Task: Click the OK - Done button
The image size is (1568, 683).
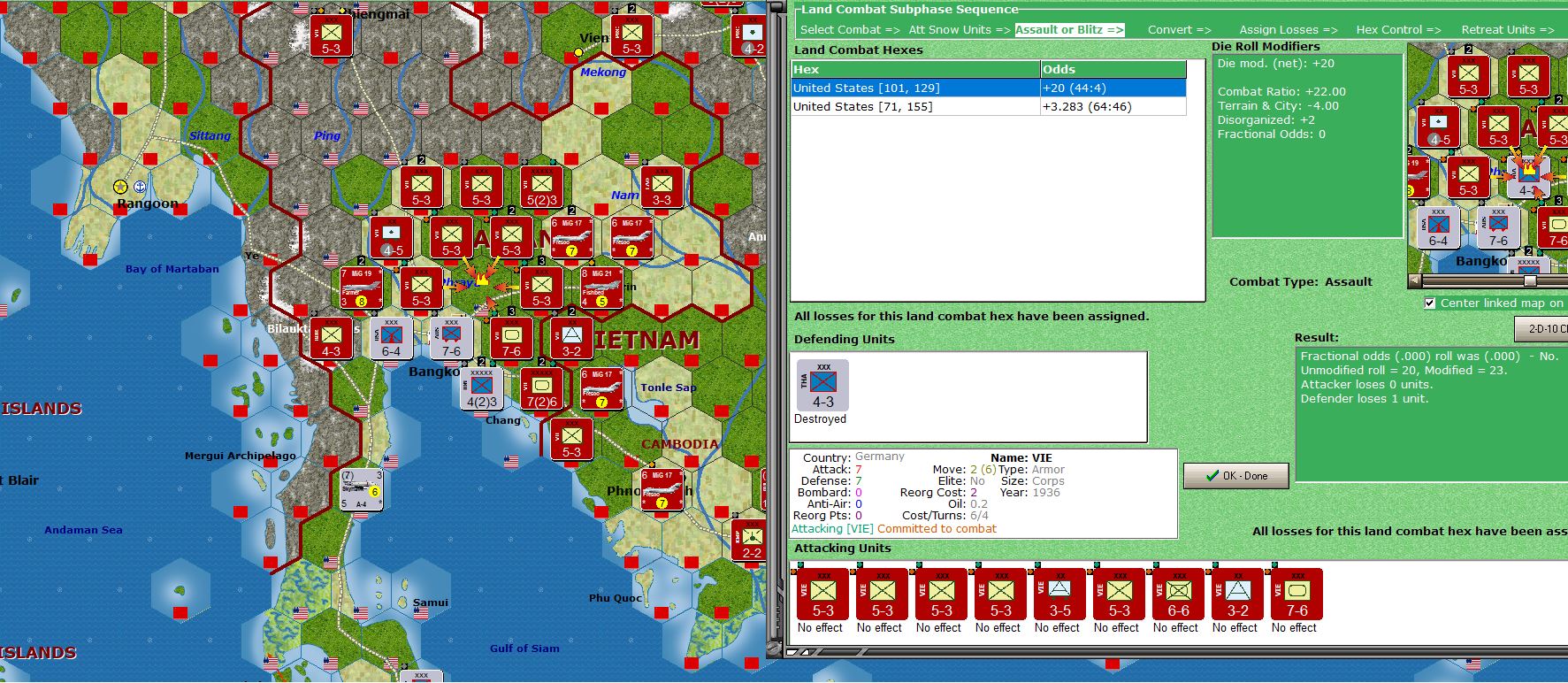Action: coord(1236,475)
